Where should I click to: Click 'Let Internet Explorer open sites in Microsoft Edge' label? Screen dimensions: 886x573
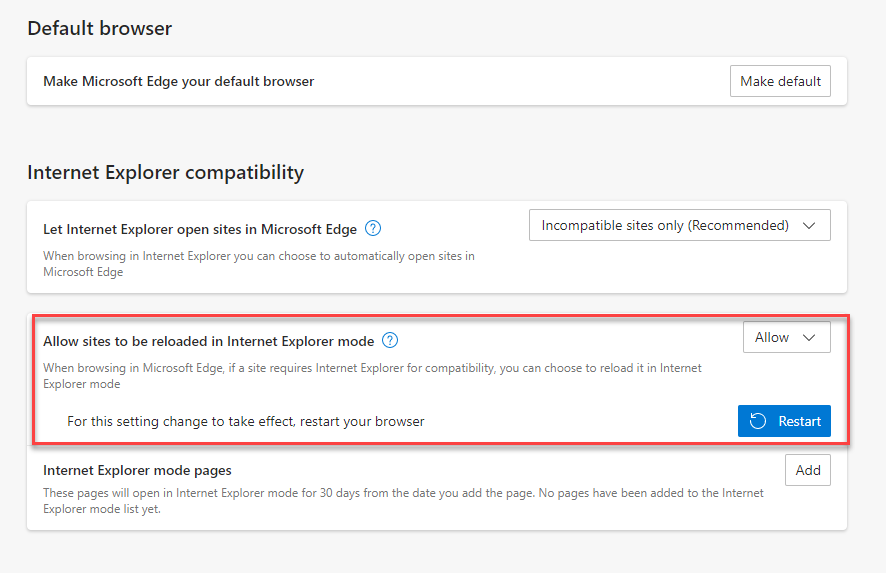[200, 229]
